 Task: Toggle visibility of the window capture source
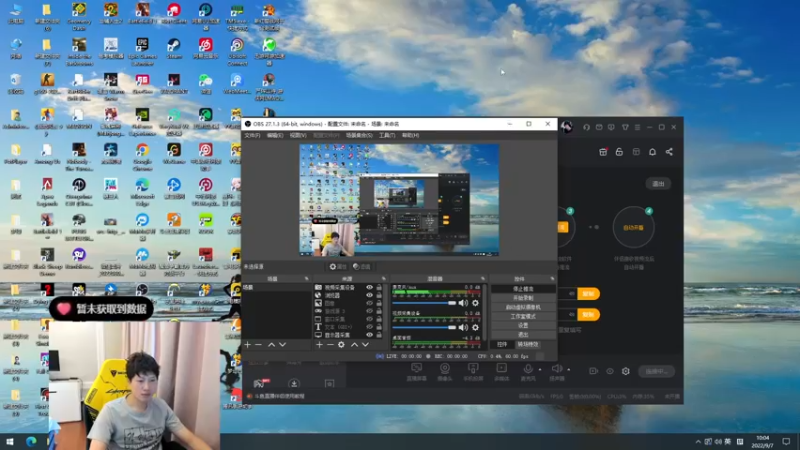[x=369, y=319]
